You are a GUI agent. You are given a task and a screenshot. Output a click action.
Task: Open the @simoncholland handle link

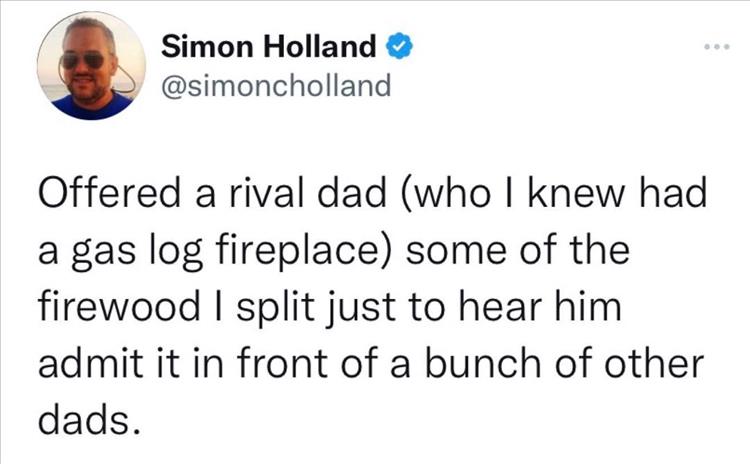(x=275, y=85)
